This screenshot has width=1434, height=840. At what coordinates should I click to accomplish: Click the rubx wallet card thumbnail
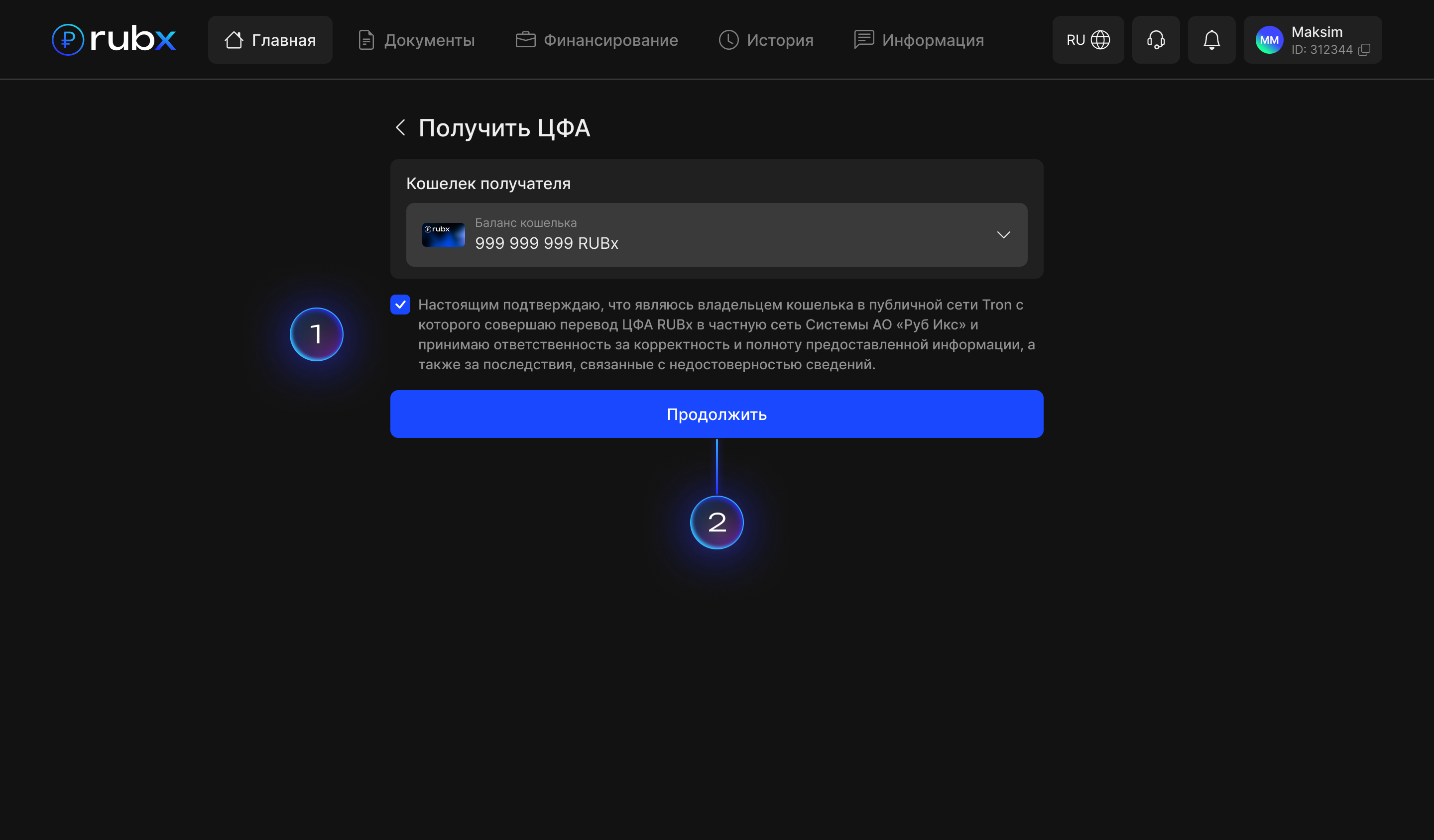tap(443, 235)
